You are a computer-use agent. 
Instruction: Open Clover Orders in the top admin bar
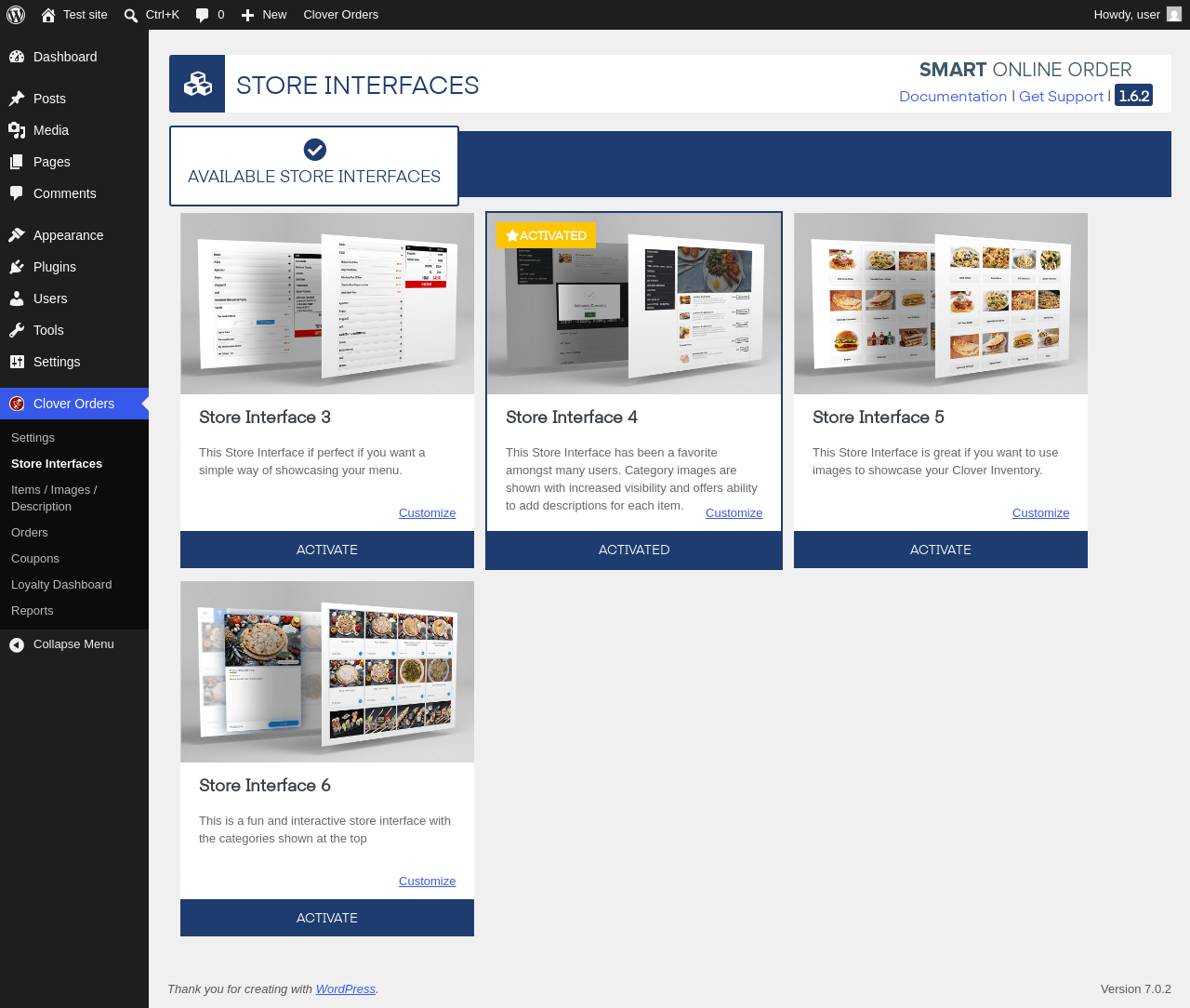(341, 15)
